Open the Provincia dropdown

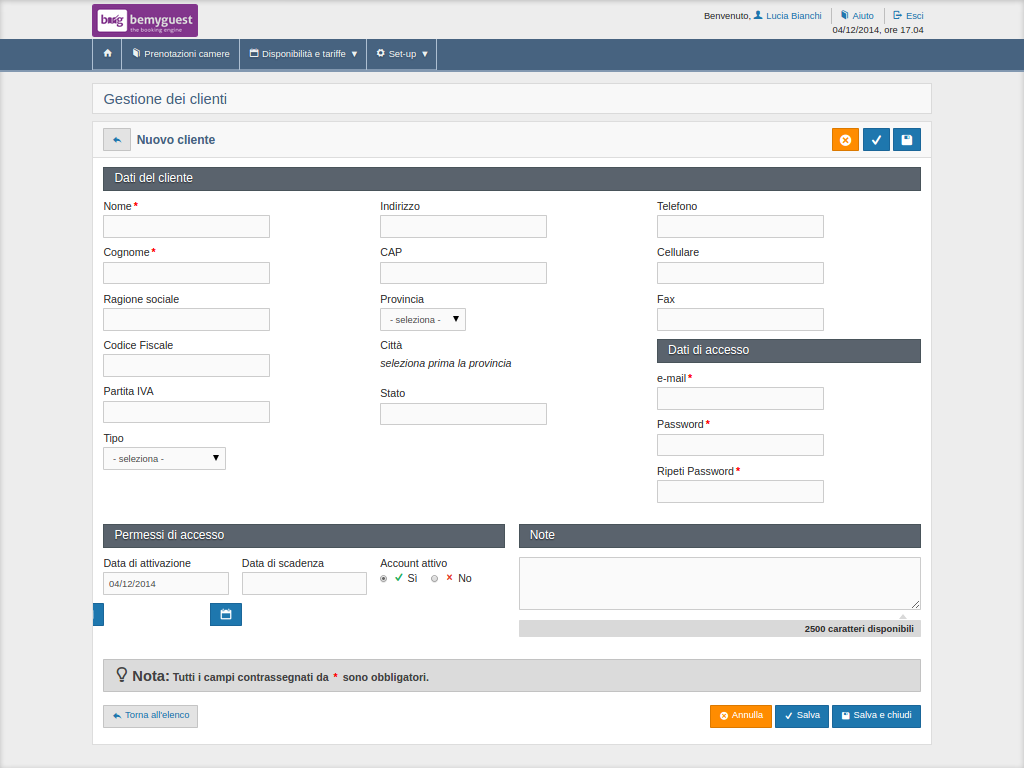click(423, 319)
